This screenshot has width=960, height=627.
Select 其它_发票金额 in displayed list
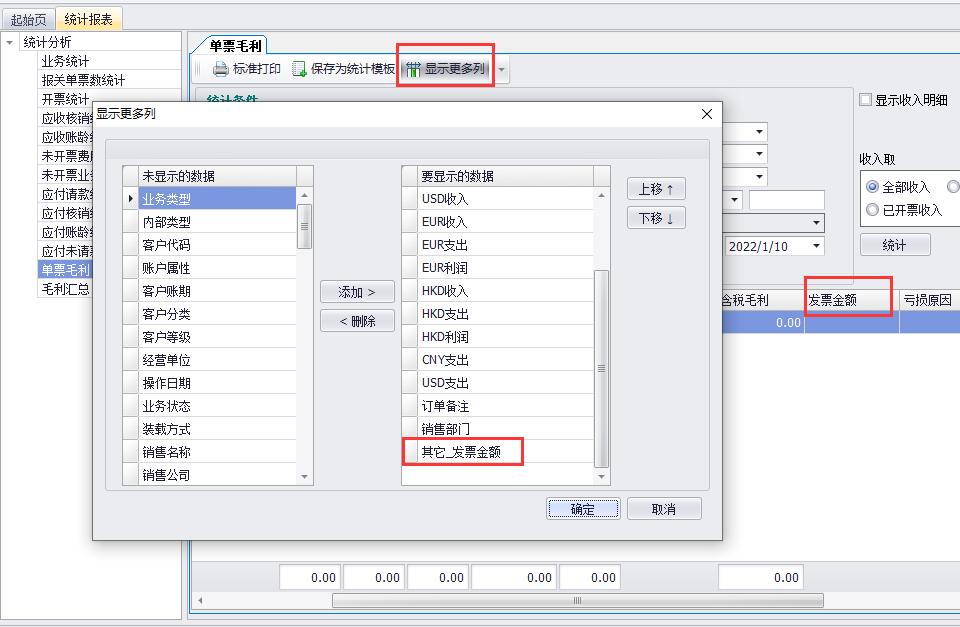[x=460, y=452]
